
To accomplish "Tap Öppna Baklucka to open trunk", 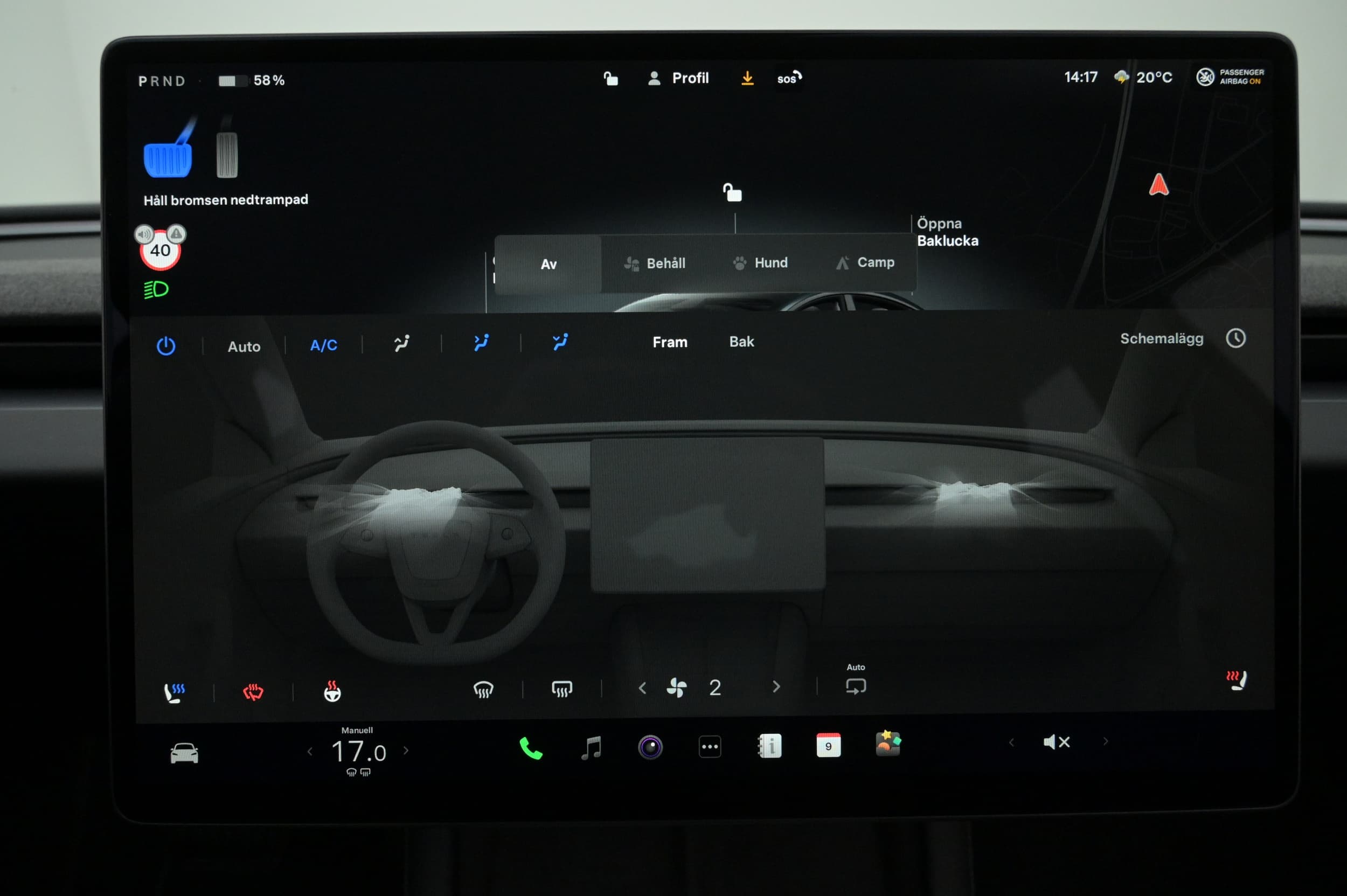I will coord(947,232).
